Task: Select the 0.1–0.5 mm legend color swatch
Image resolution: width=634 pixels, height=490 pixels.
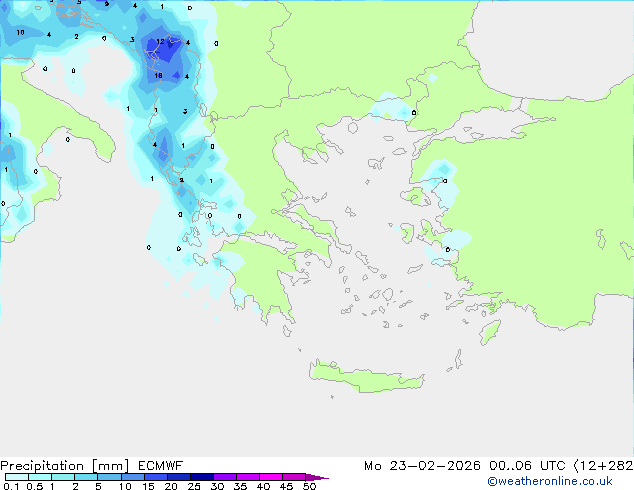Action: point(17,477)
